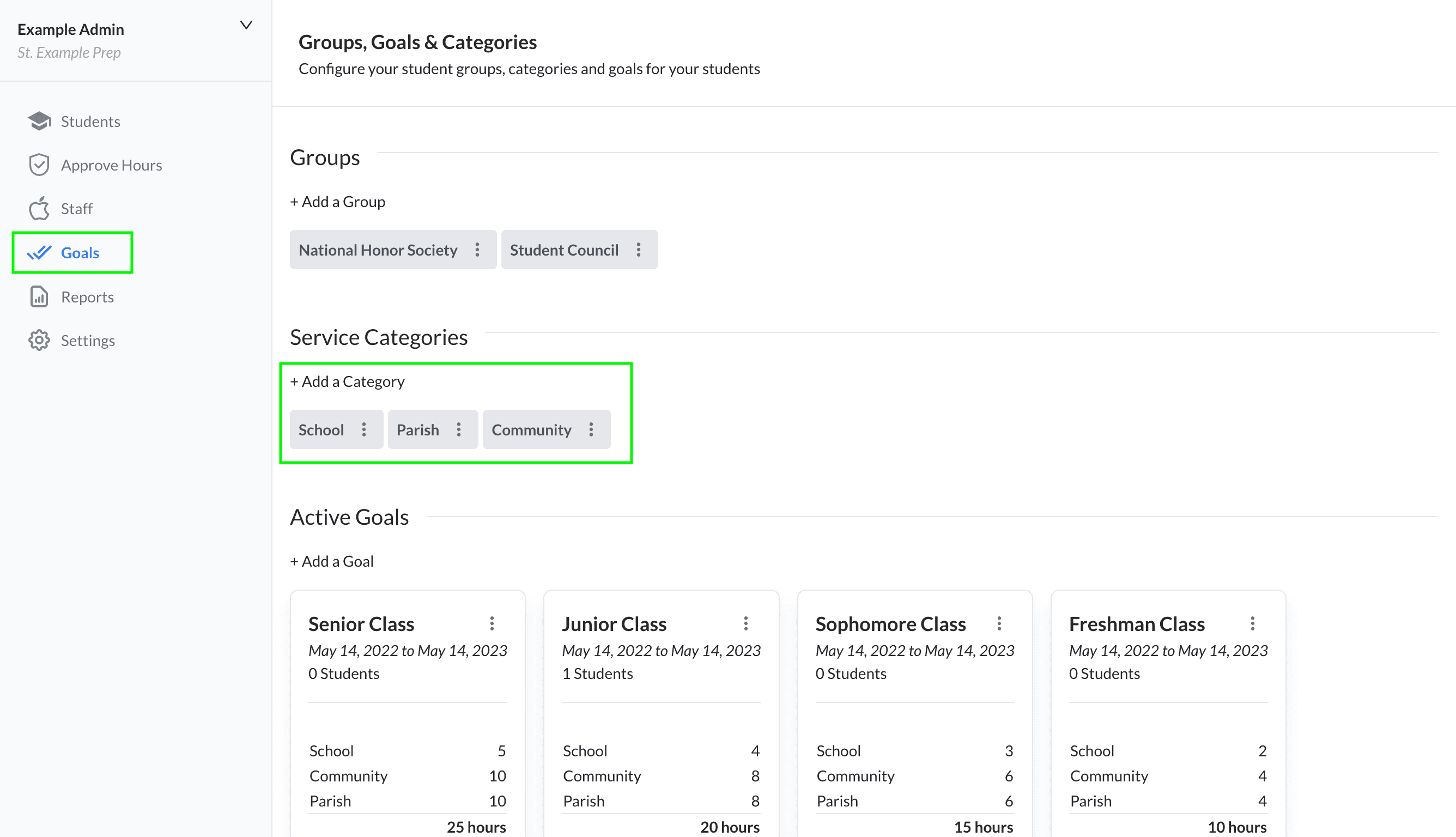Click the Active Goals heading
The width and height of the screenshot is (1456, 837).
tap(349, 517)
